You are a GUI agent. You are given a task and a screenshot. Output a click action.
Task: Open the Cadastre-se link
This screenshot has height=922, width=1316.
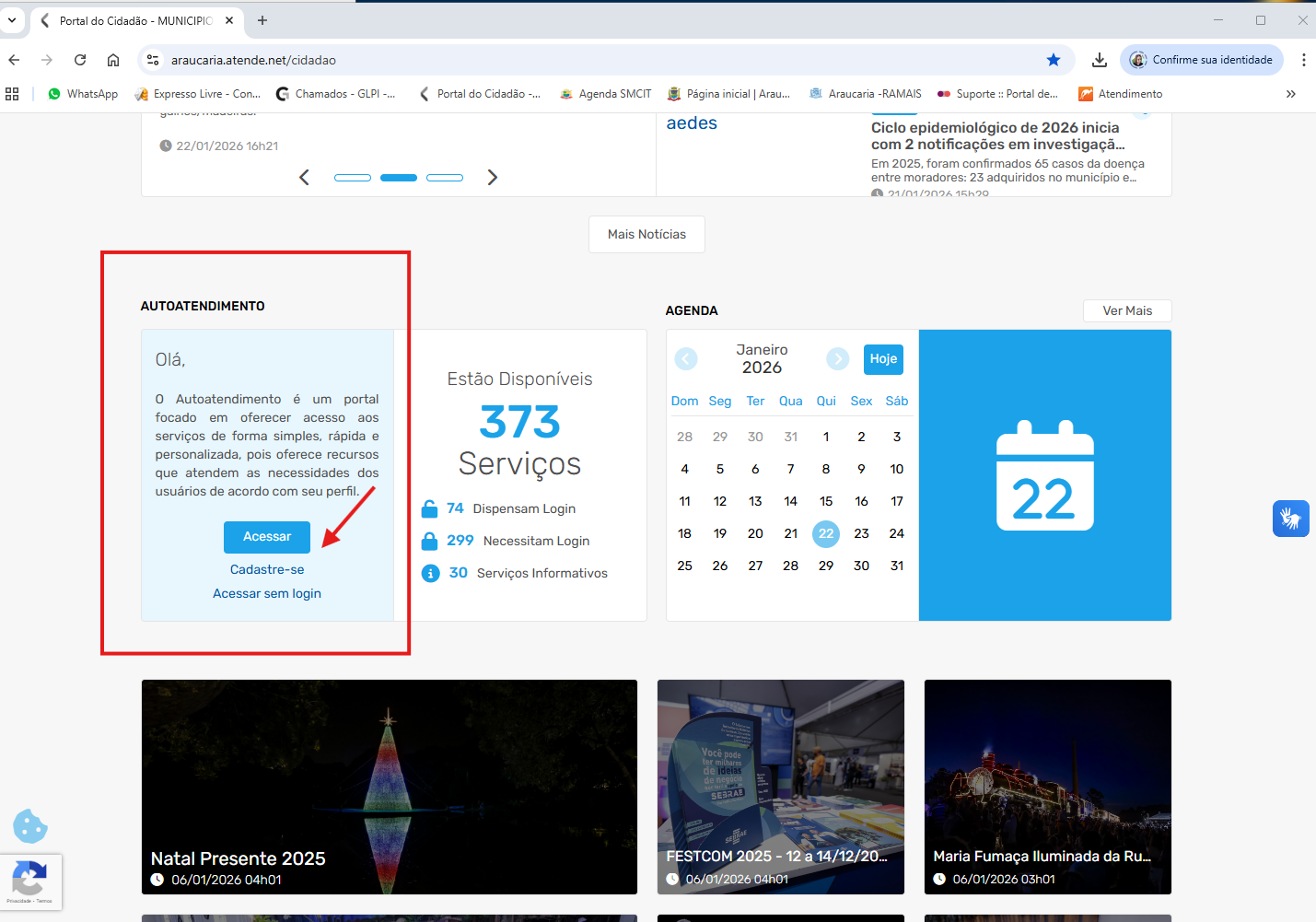pos(267,569)
